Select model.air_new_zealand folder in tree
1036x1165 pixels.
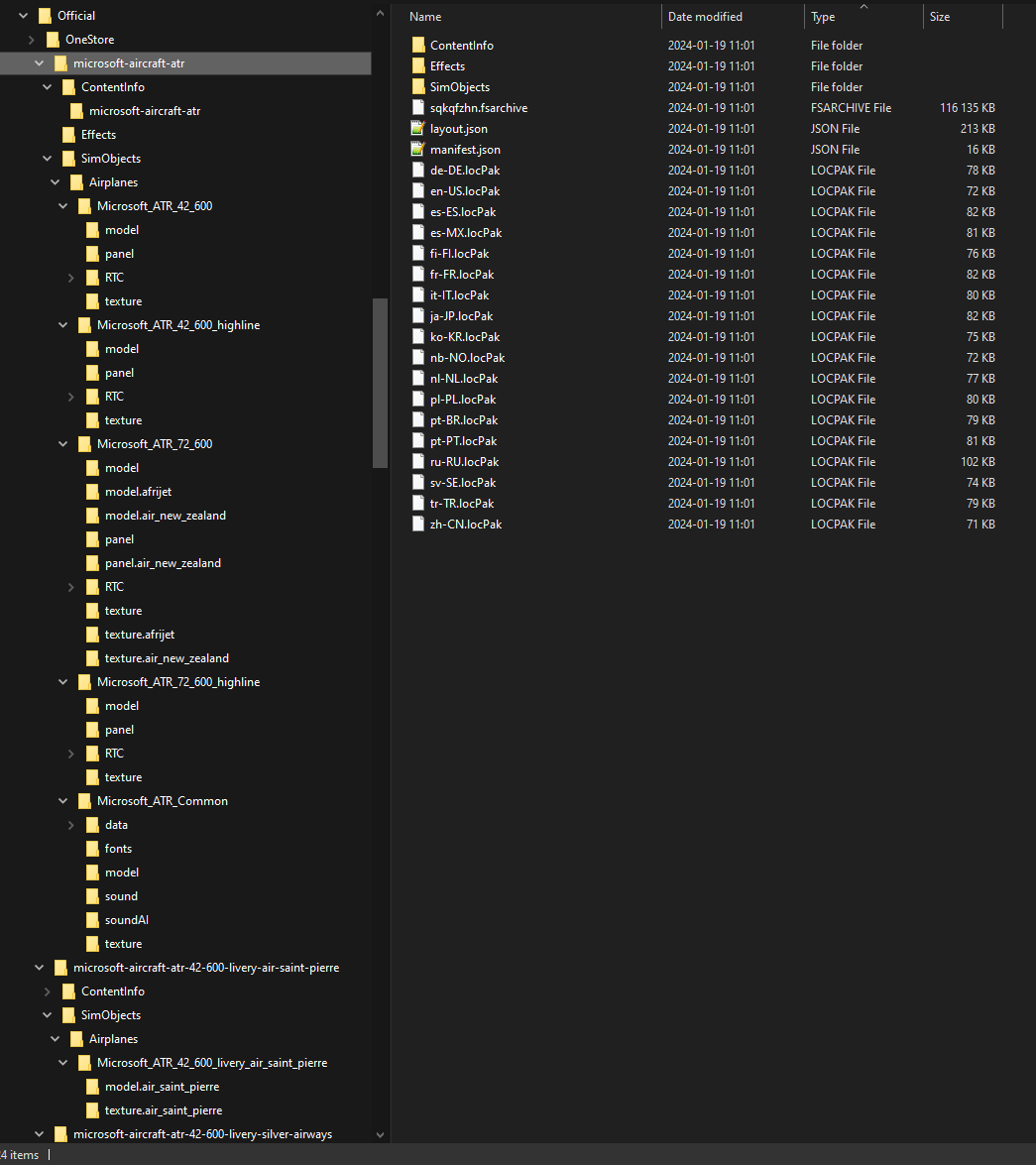click(x=165, y=516)
